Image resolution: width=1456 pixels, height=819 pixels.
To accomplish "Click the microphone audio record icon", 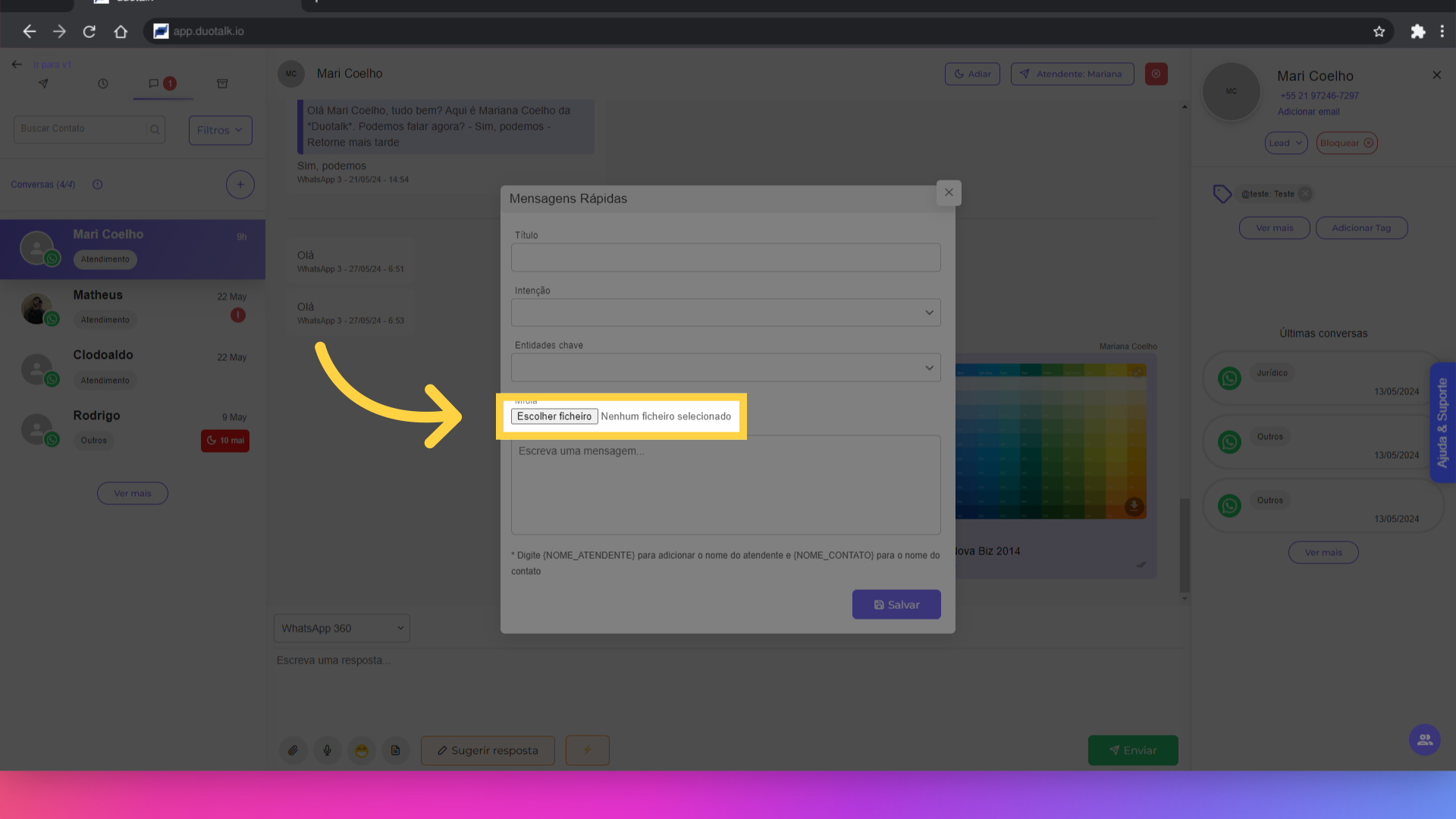I will coord(327,750).
